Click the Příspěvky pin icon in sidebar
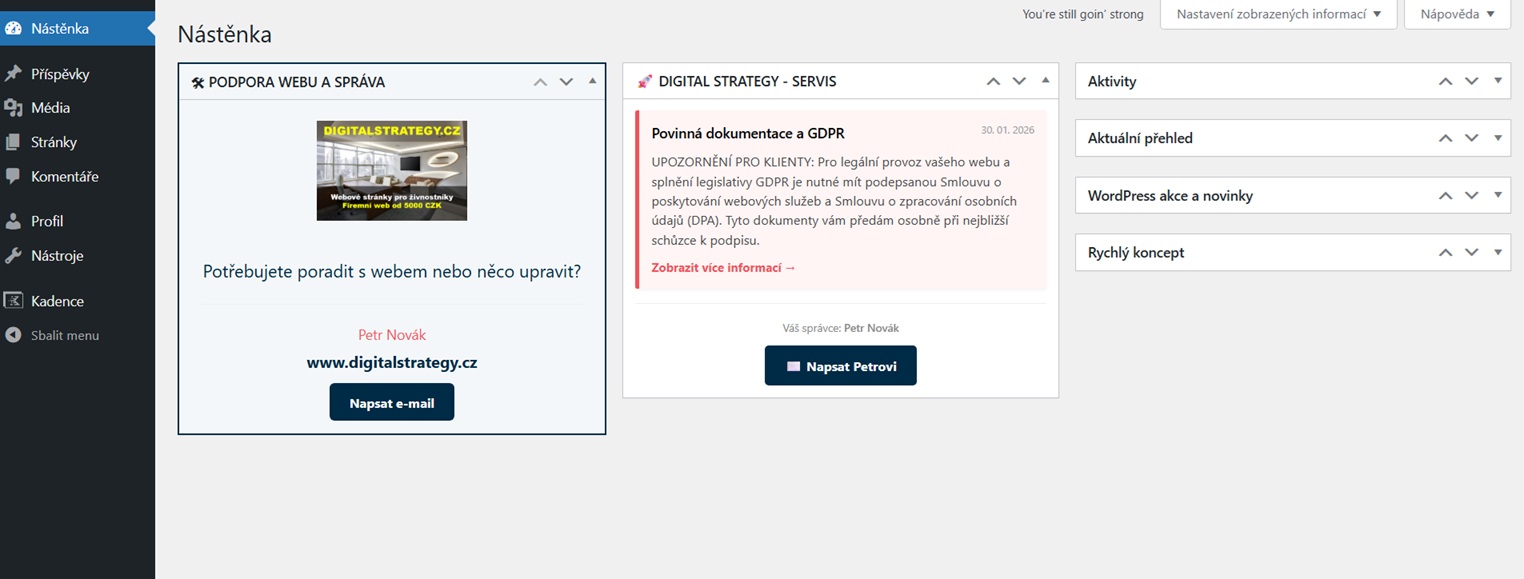The image size is (1524, 579). point(13,74)
